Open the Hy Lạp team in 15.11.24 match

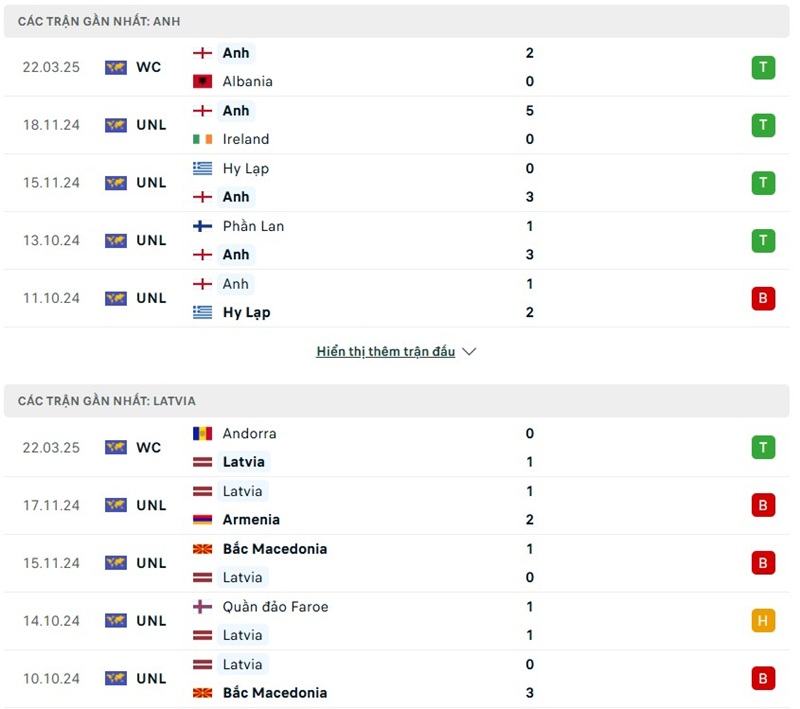(245, 168)
